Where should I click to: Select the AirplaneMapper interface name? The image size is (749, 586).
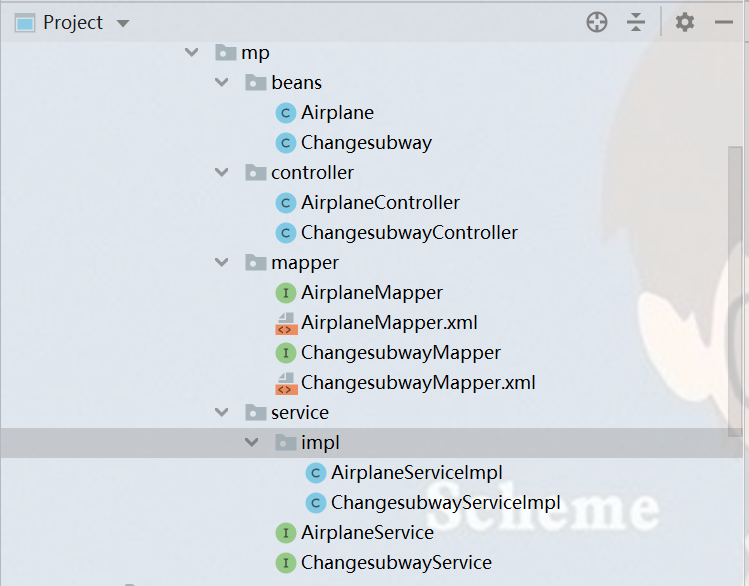click(372, 293)
